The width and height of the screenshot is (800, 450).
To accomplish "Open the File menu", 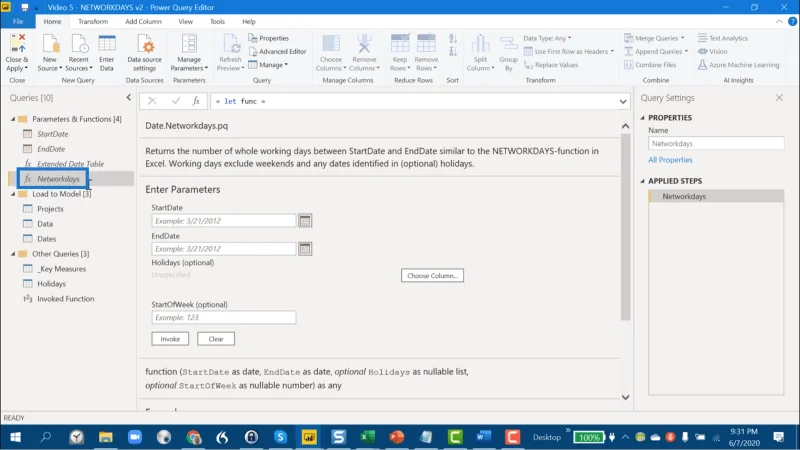I will [18, 21].
